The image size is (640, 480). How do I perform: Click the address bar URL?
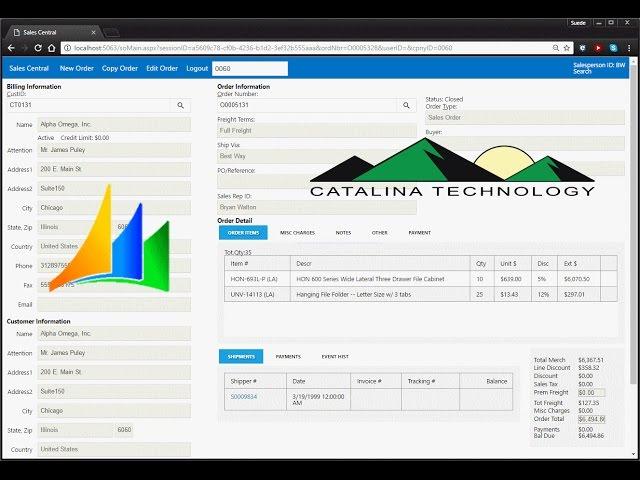pos(263,48)
